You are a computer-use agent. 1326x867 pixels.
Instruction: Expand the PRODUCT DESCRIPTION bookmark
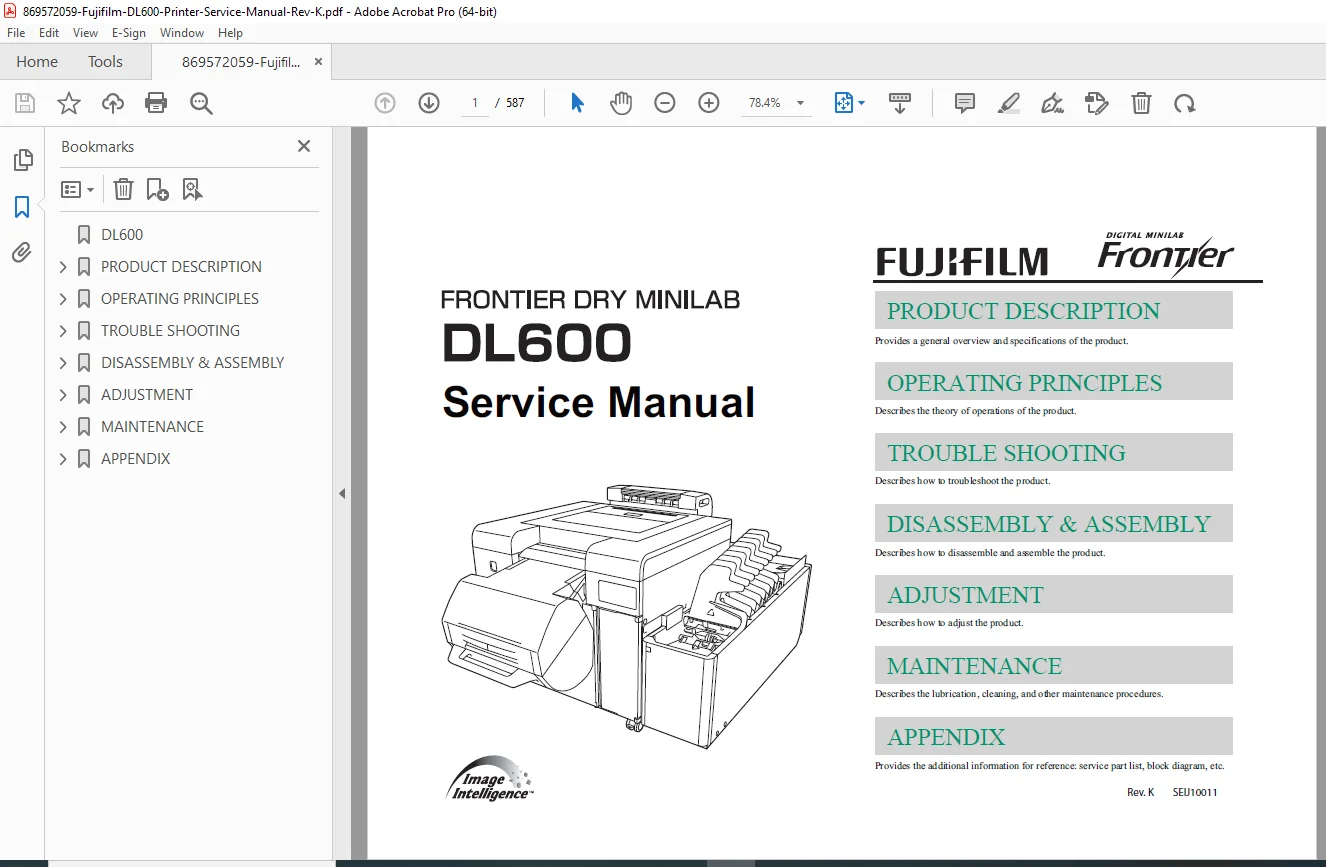pyautogui.click(x=63, y=267)
